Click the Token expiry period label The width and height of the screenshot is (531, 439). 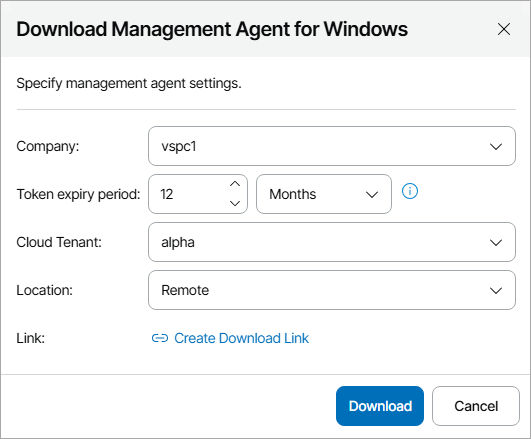tap(78, 194)
